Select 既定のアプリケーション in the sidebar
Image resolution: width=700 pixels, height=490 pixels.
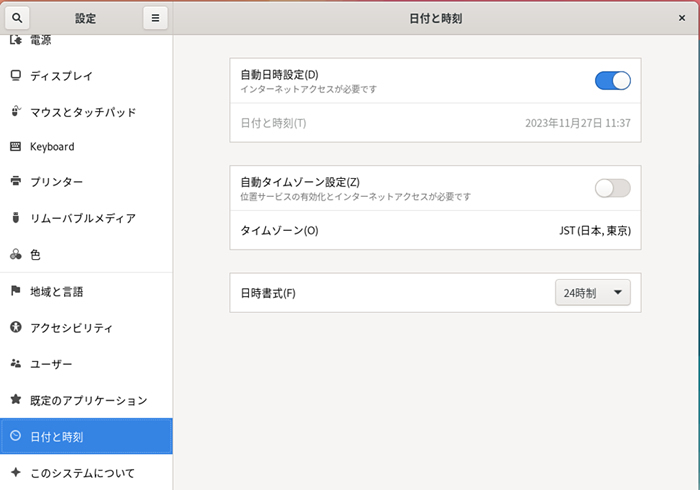tap(88, 400)
